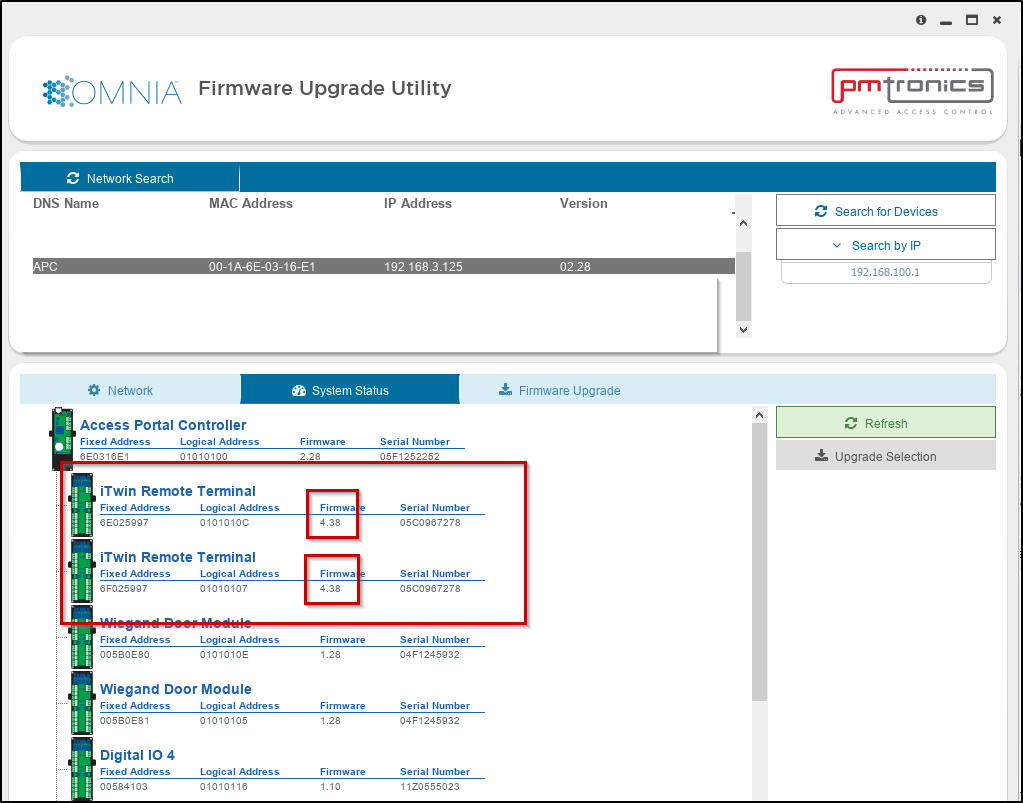1023x803 pixels.
Task: Click the DNS Name column header
Action: [66, 204]
